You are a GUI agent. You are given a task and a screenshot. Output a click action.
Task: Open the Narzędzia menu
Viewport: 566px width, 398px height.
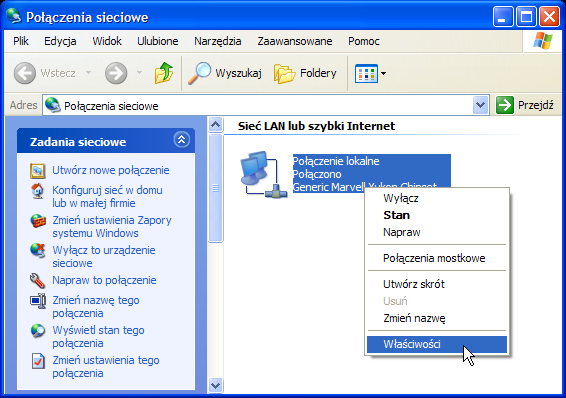218,41
